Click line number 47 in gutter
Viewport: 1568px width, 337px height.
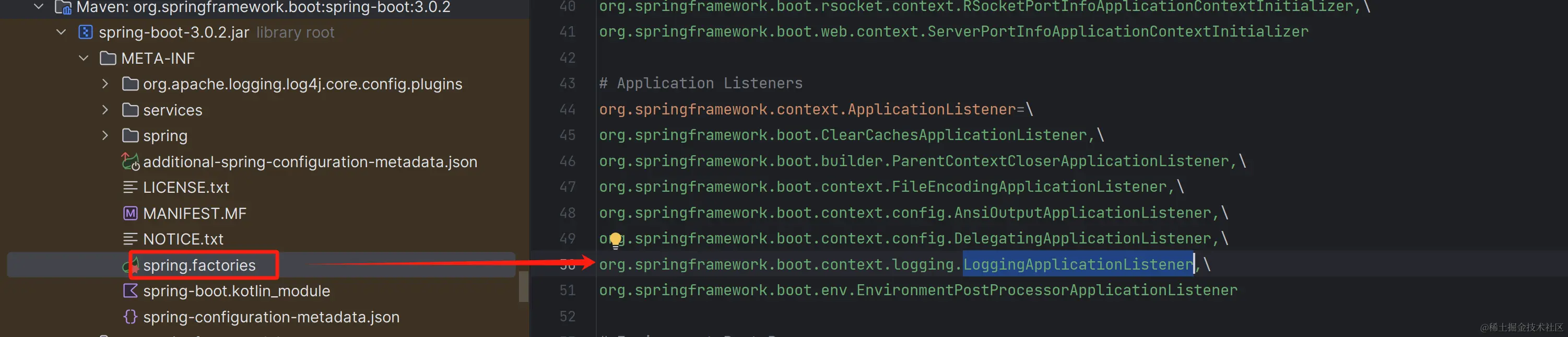coord(567,187)
